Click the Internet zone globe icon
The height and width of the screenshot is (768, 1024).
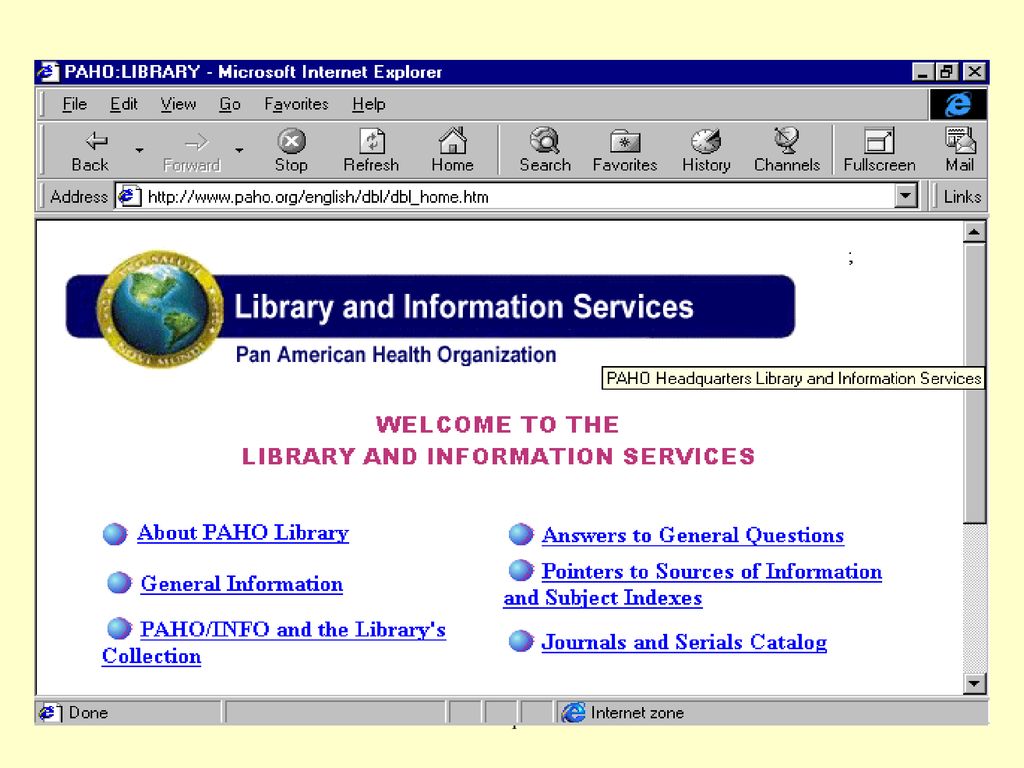pos(573,712)
